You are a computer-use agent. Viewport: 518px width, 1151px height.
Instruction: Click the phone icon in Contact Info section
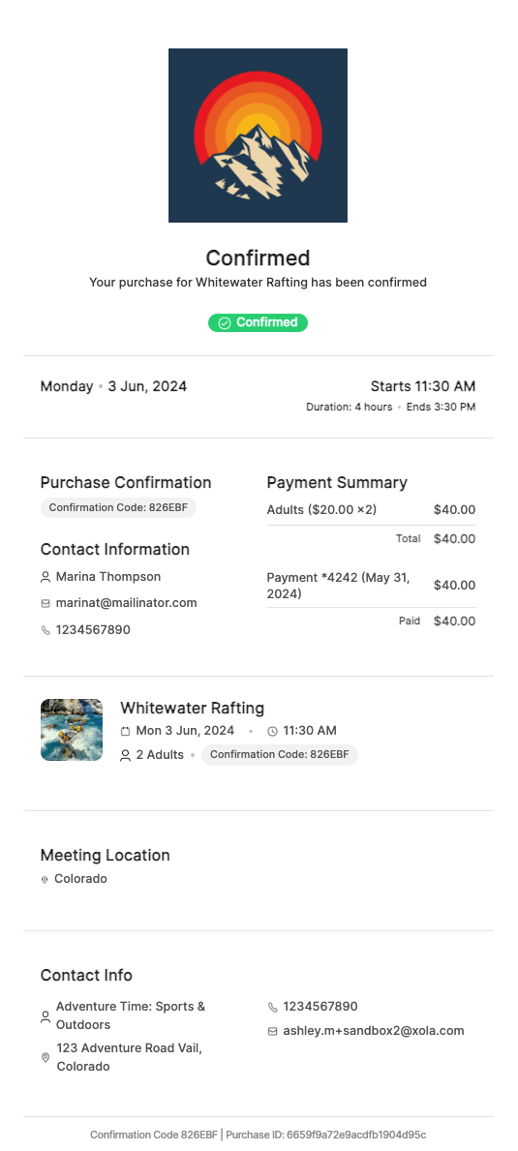coord(273,1007)
